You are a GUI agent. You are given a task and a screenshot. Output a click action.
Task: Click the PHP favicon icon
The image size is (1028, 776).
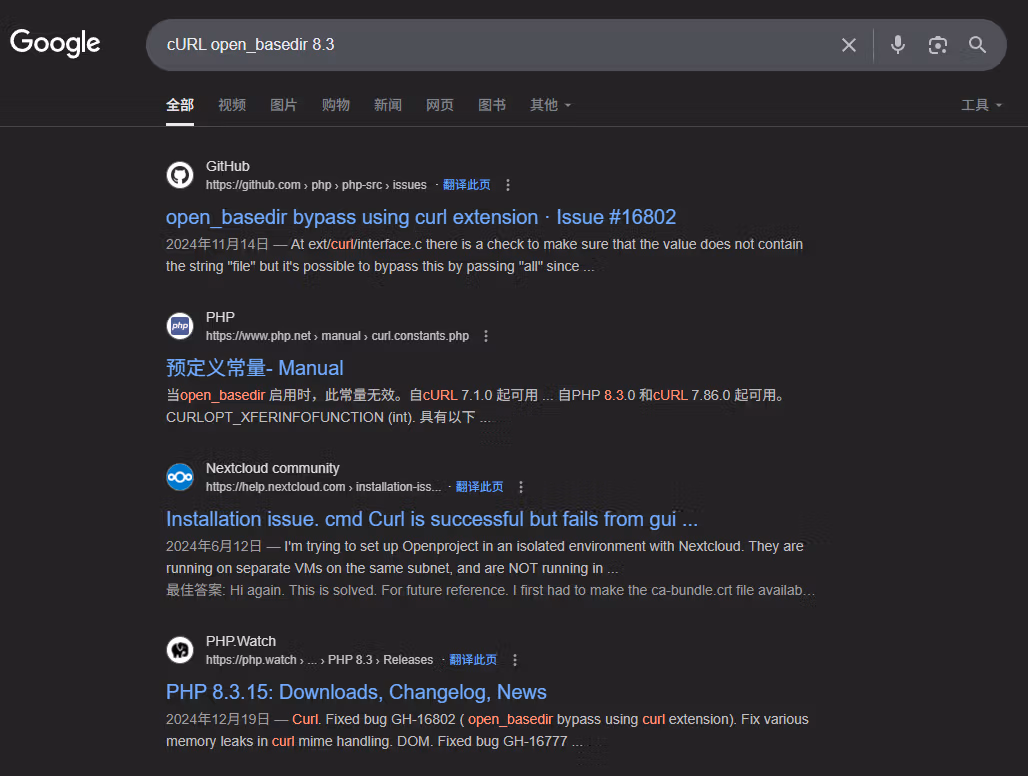click(180, 326)
